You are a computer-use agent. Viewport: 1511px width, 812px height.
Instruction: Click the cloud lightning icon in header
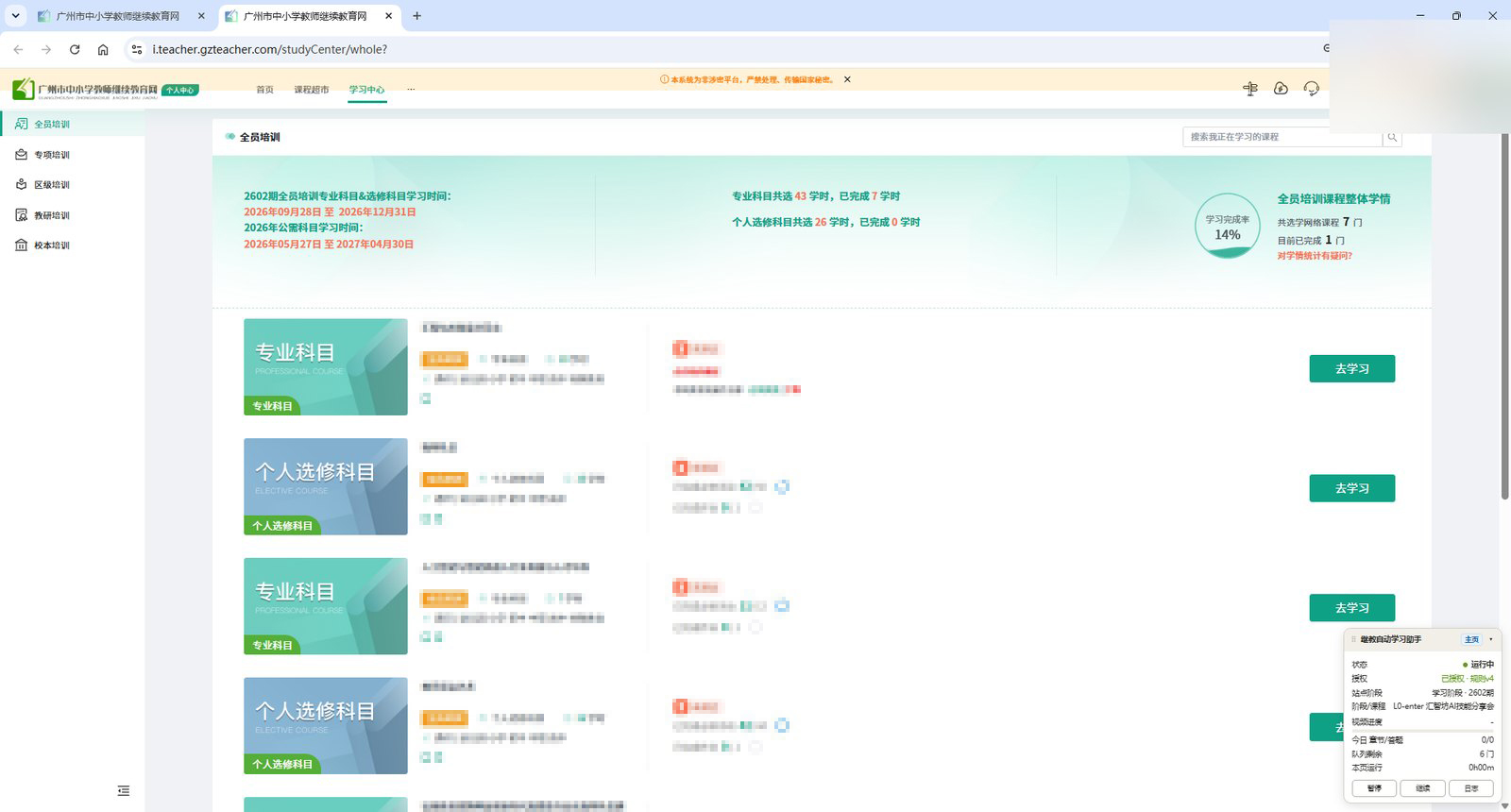click(1281, 88)
